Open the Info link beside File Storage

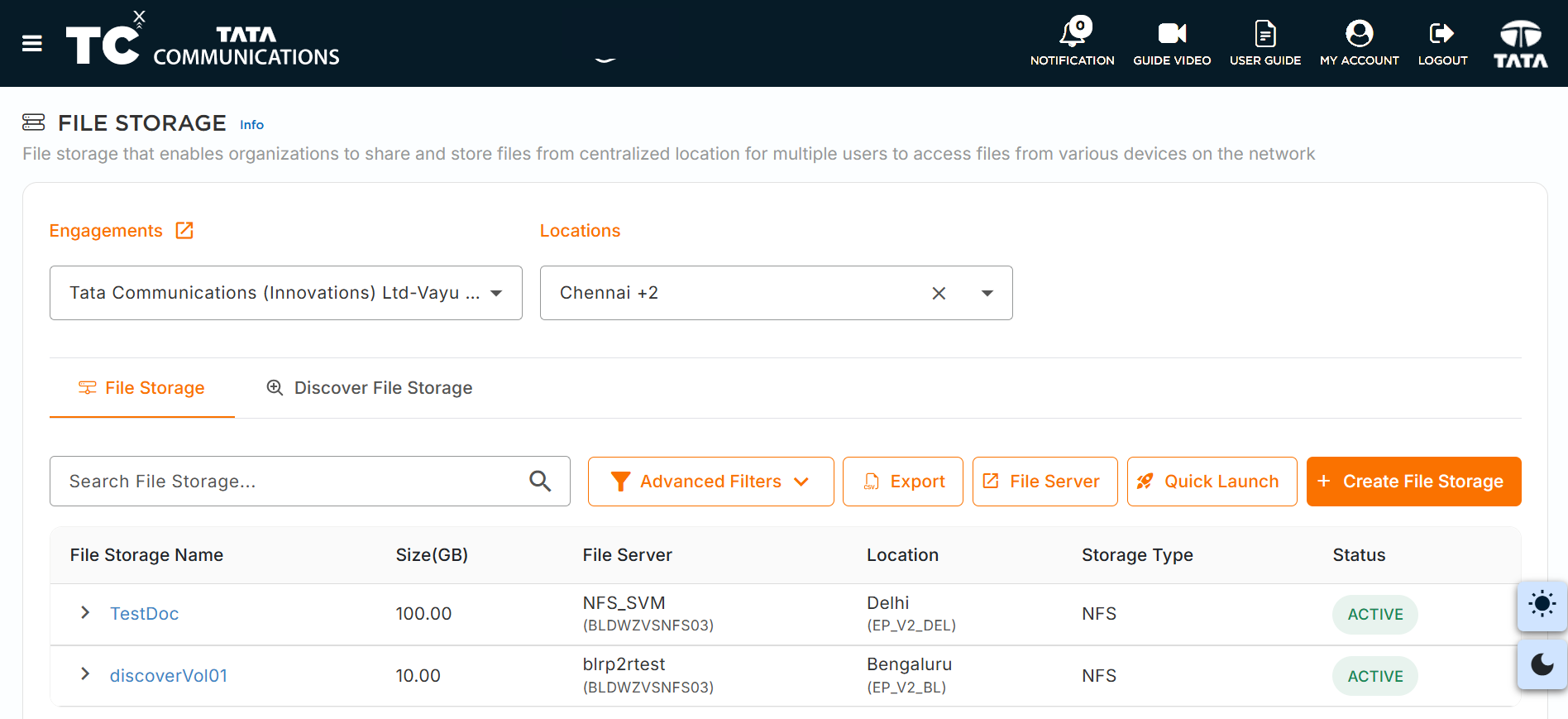251,125
